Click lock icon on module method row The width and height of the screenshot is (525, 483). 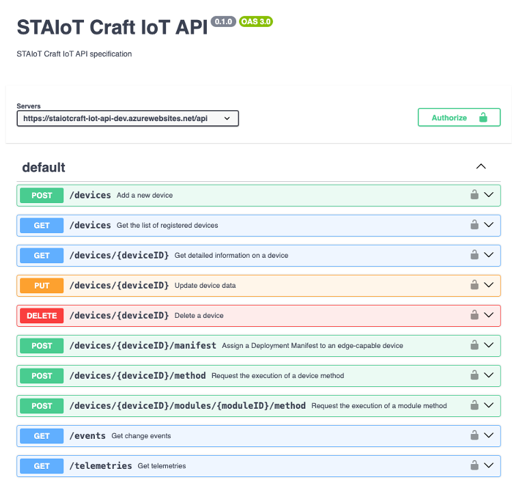[474, 405]
